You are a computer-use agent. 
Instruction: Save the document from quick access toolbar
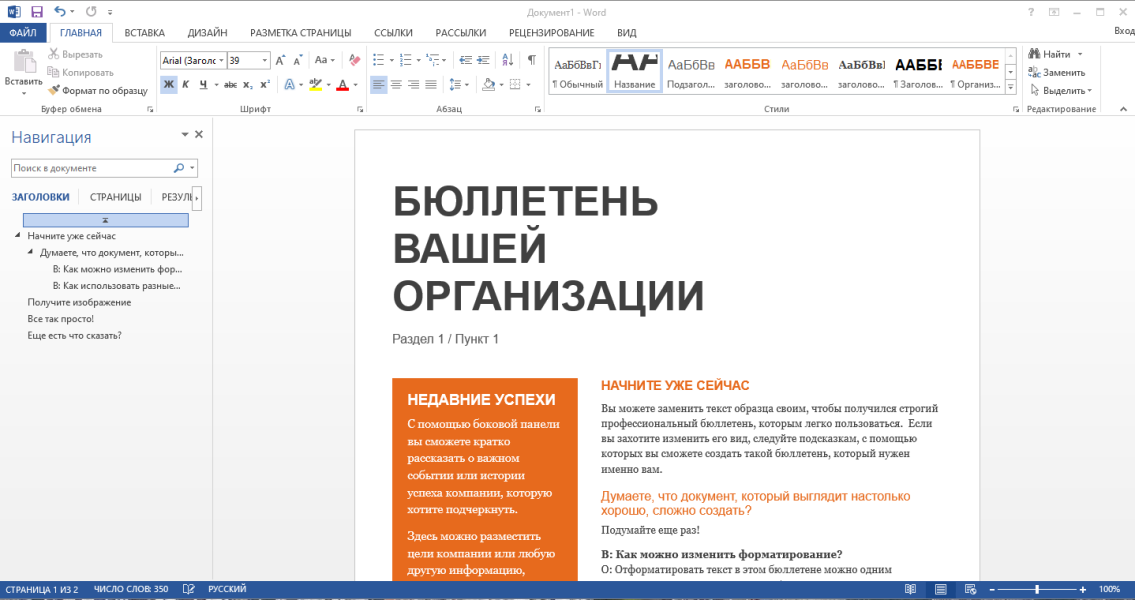(37, 12)
